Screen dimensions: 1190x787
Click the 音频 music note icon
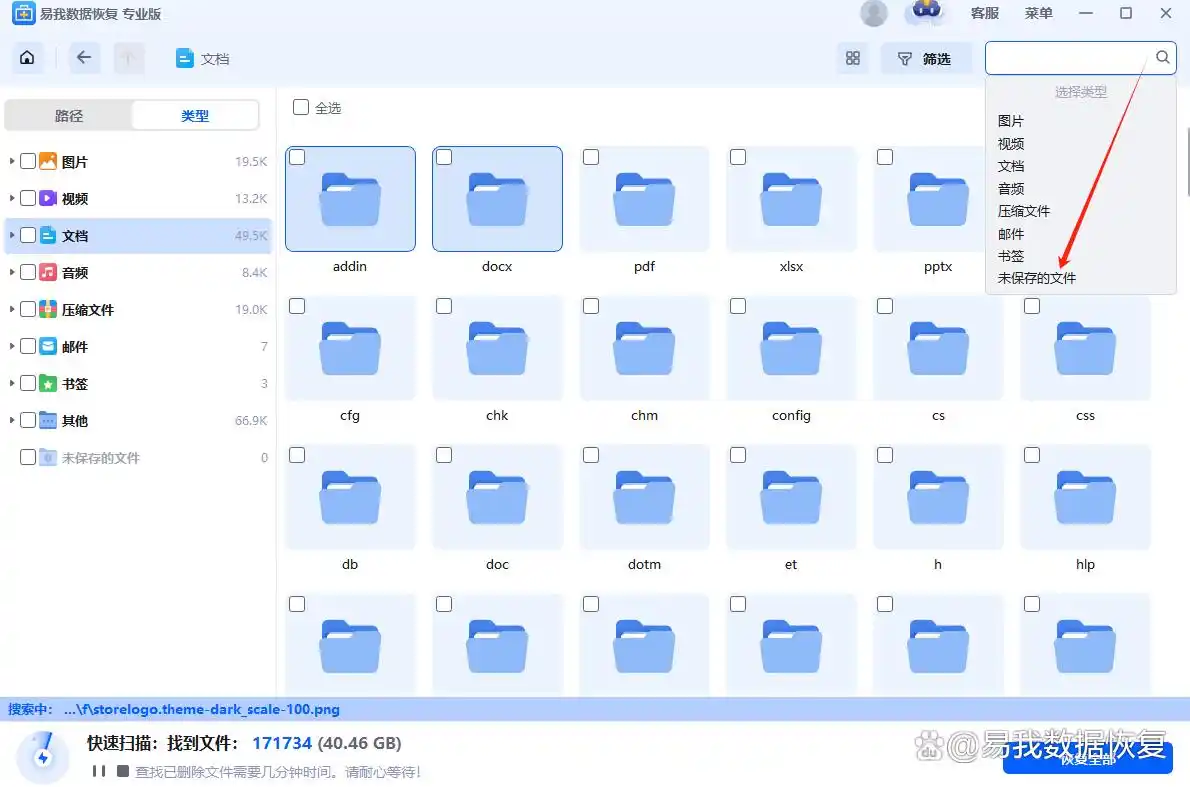coord(46,272)
